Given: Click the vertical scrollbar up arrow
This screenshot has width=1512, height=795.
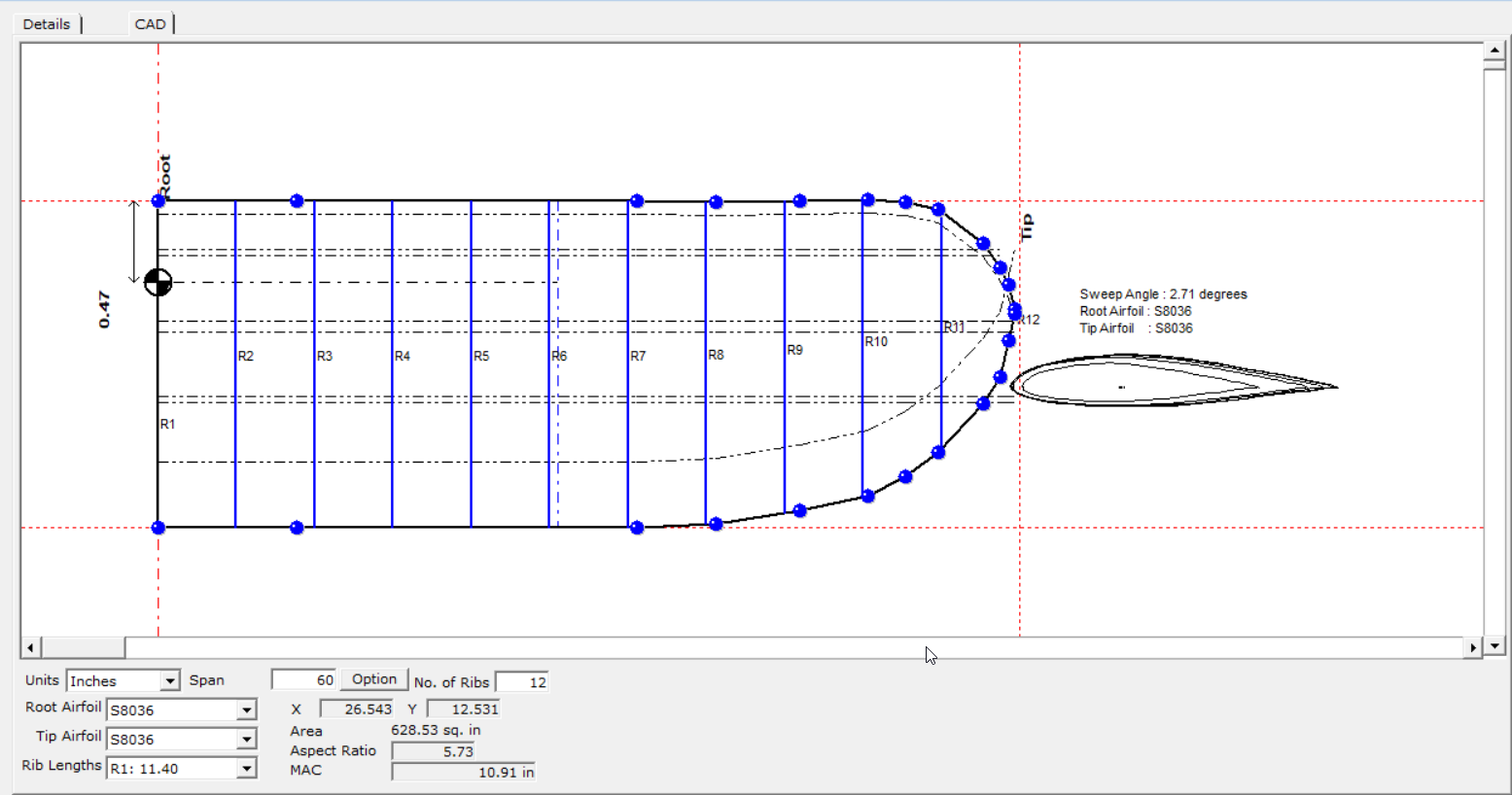Looking at the screenshot, I should click(x=1494, y=50).
